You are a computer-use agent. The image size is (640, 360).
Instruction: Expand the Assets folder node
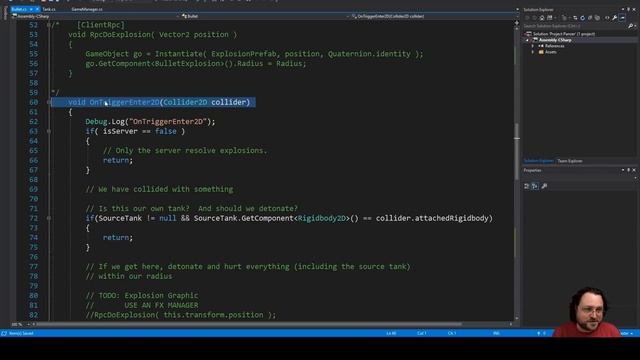click(533, 52)
